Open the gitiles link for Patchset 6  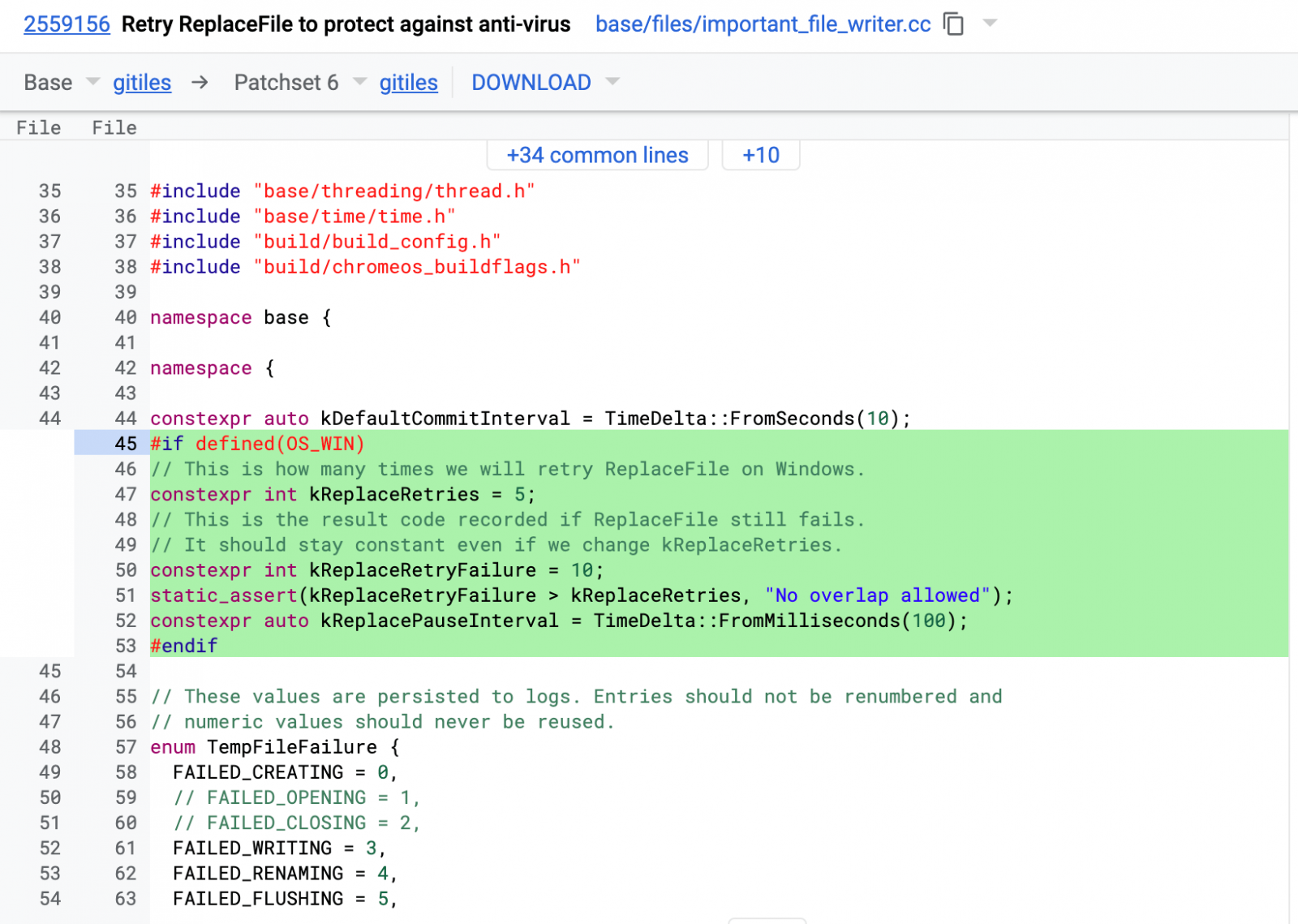(408, 83)
